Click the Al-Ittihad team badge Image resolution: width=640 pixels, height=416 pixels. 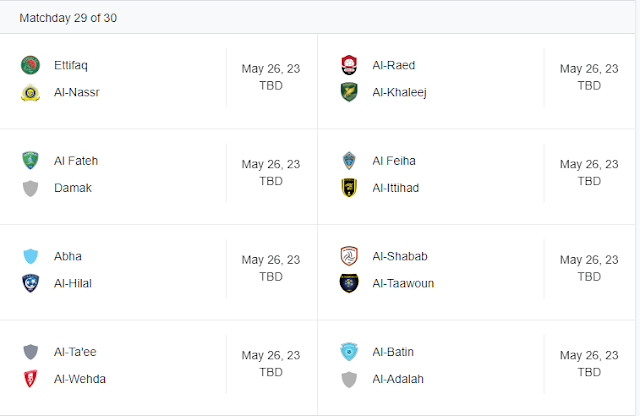[x=349, y=188]
